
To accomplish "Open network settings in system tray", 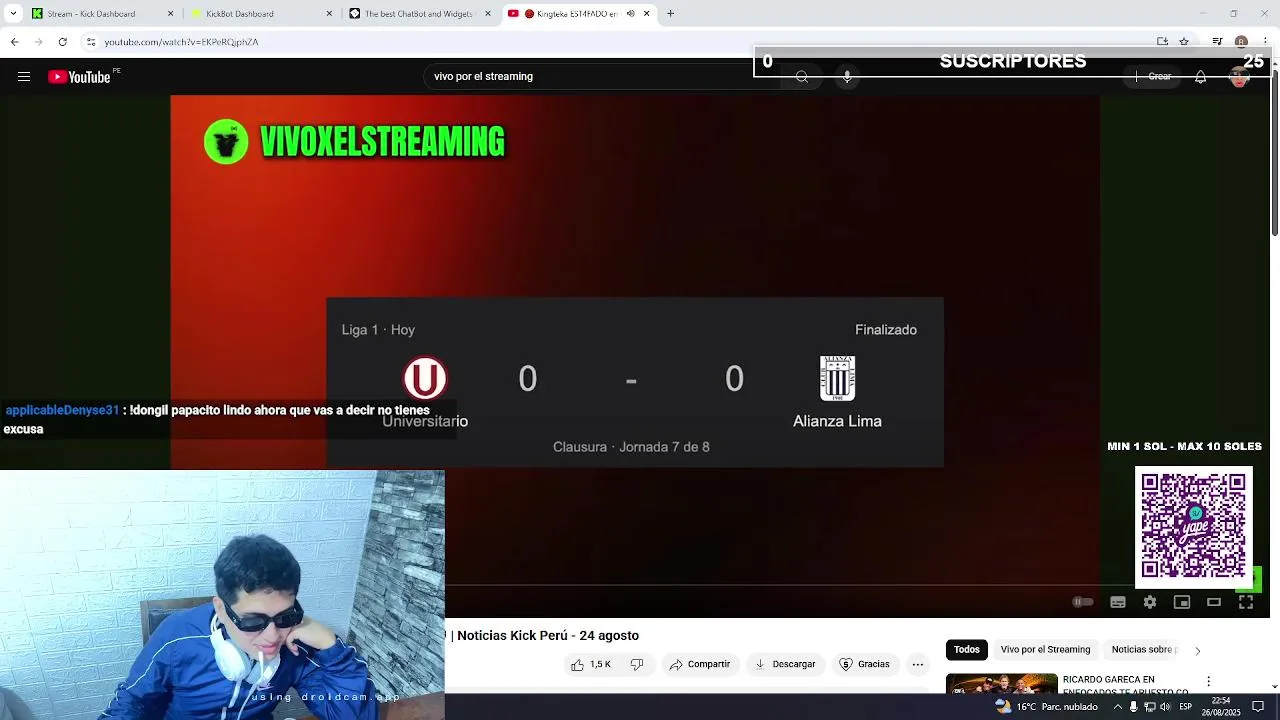I will tap(1149, 707).
